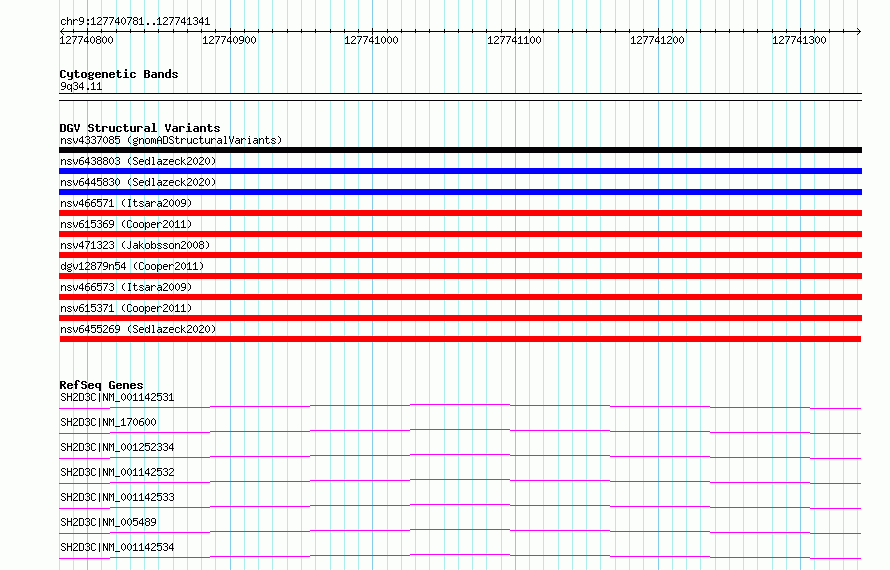Open variant nsv6438803 (Sedlazeck2020) label

coord(138,161)
